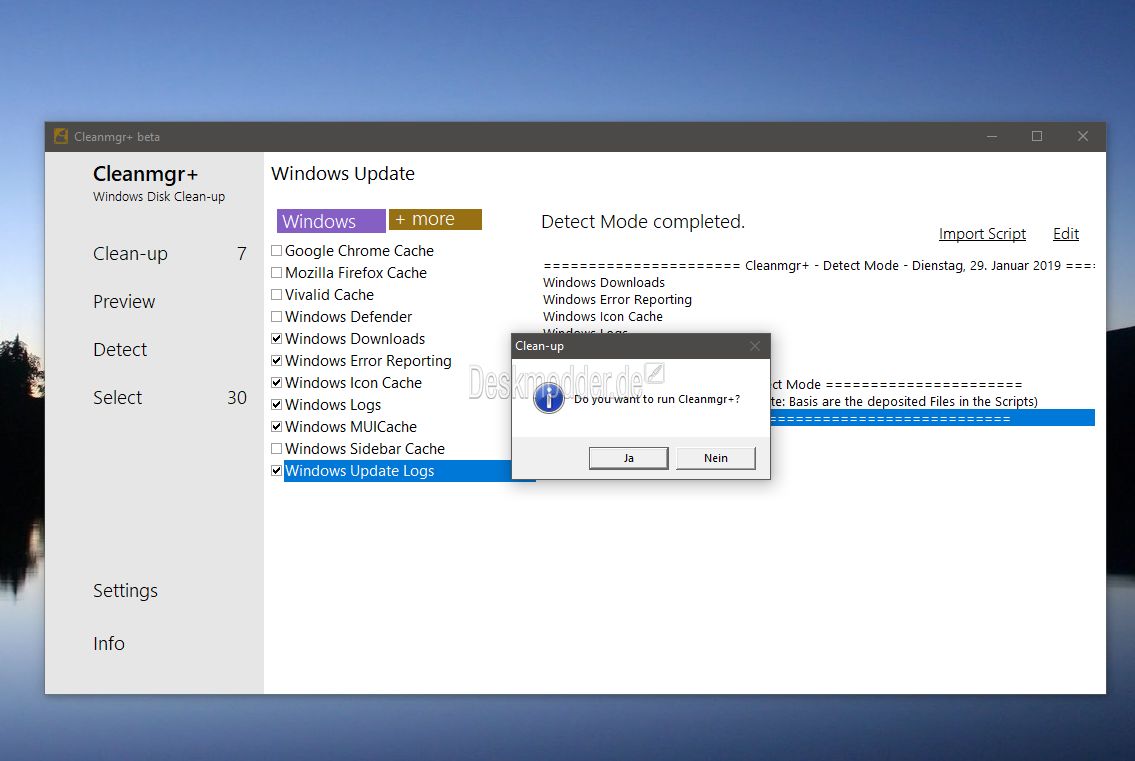
Task: Show the Info page
Action: click(x=109, y=644)
